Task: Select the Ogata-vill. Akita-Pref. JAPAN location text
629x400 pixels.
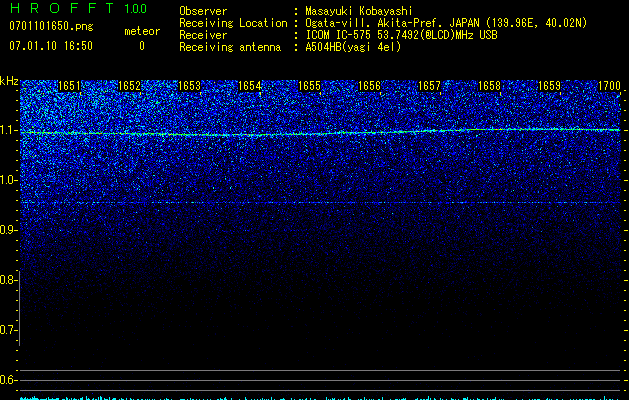Action: [446, 23]
